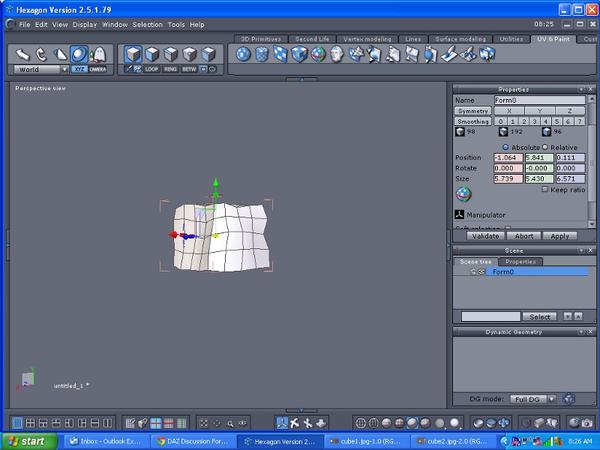This screenshot has width=600, height=450.
Task: Open the Scene Properties tab
Action: (520, 262)
